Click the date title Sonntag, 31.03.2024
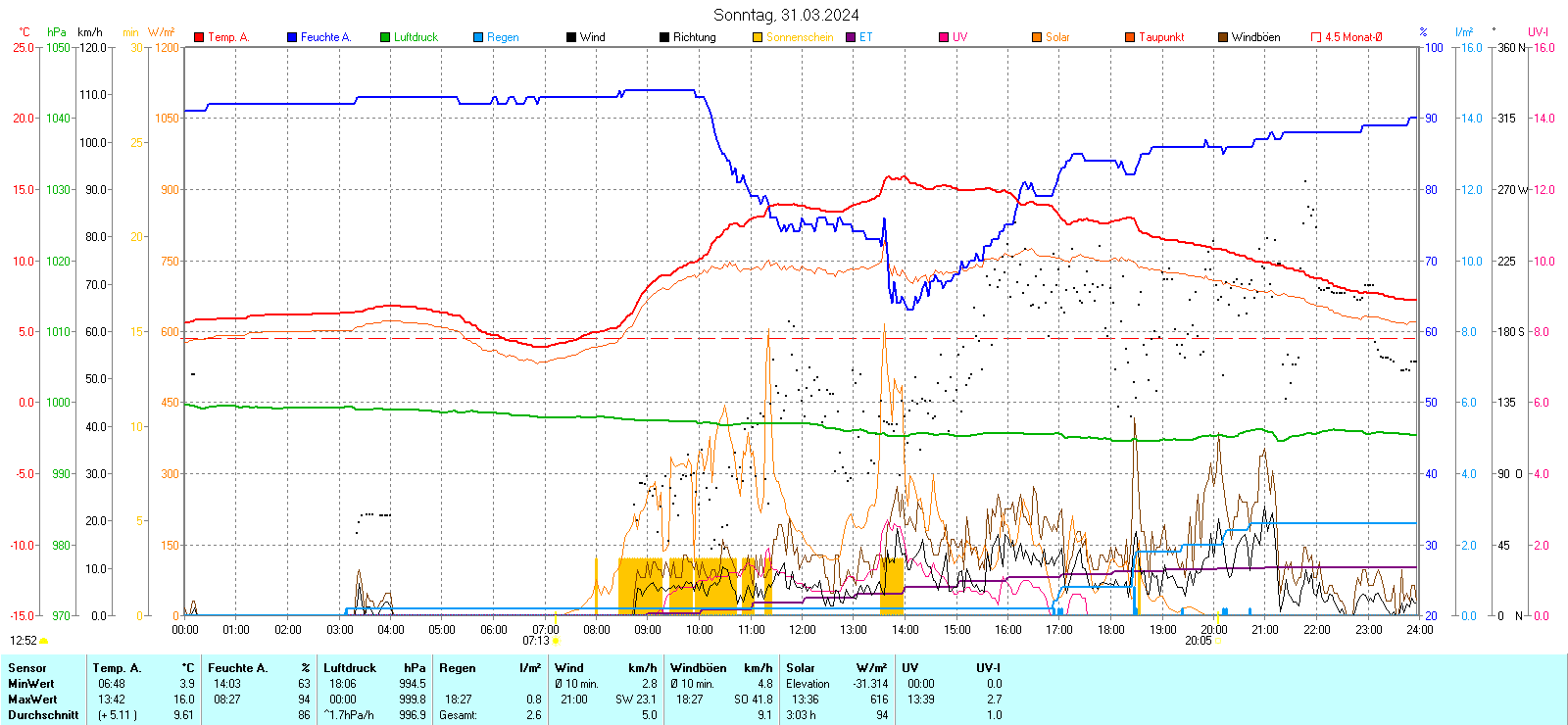This screenshot has width=1568, height=725. (786, 15)
